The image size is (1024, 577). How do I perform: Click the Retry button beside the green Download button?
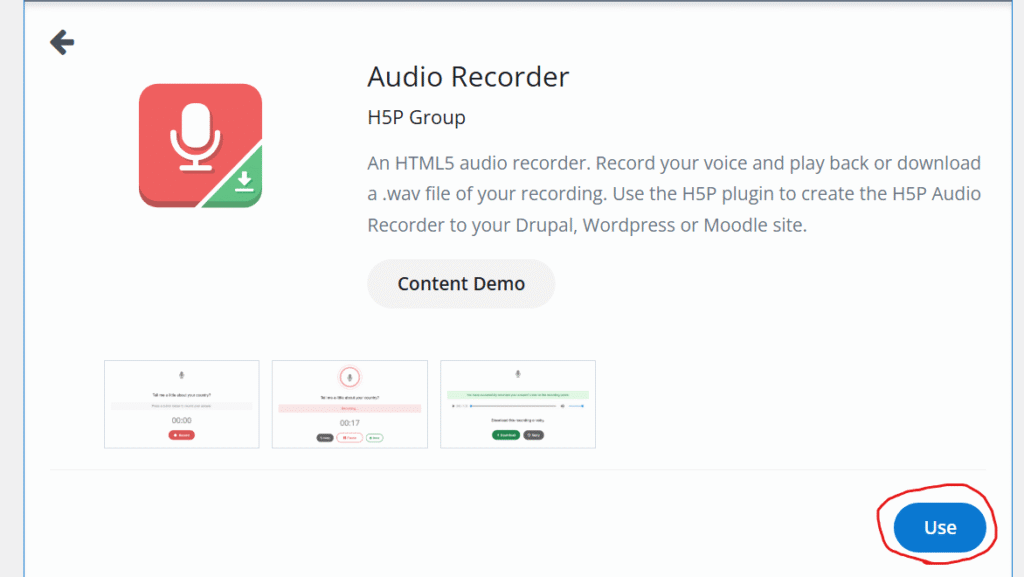point(534,436)
